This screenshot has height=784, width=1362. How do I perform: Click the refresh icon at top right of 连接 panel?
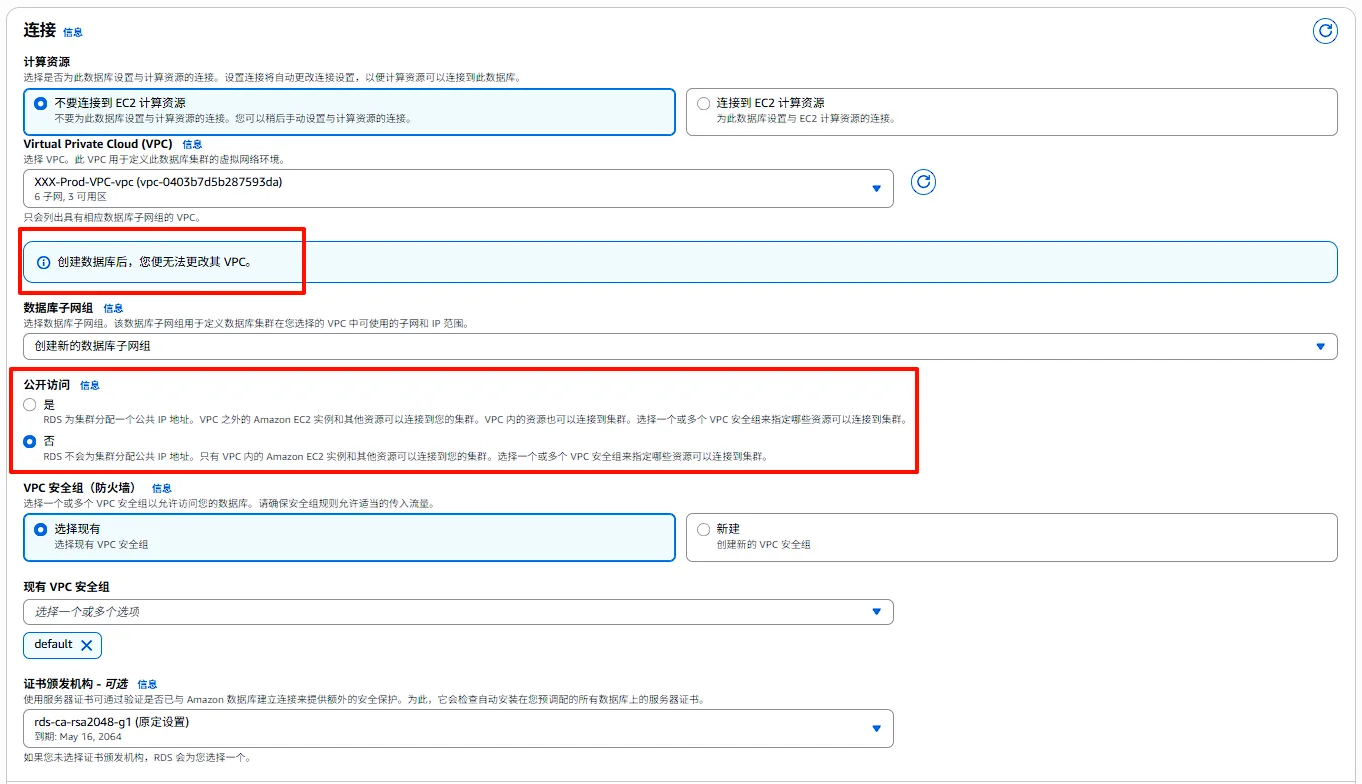click(1325, 31)
